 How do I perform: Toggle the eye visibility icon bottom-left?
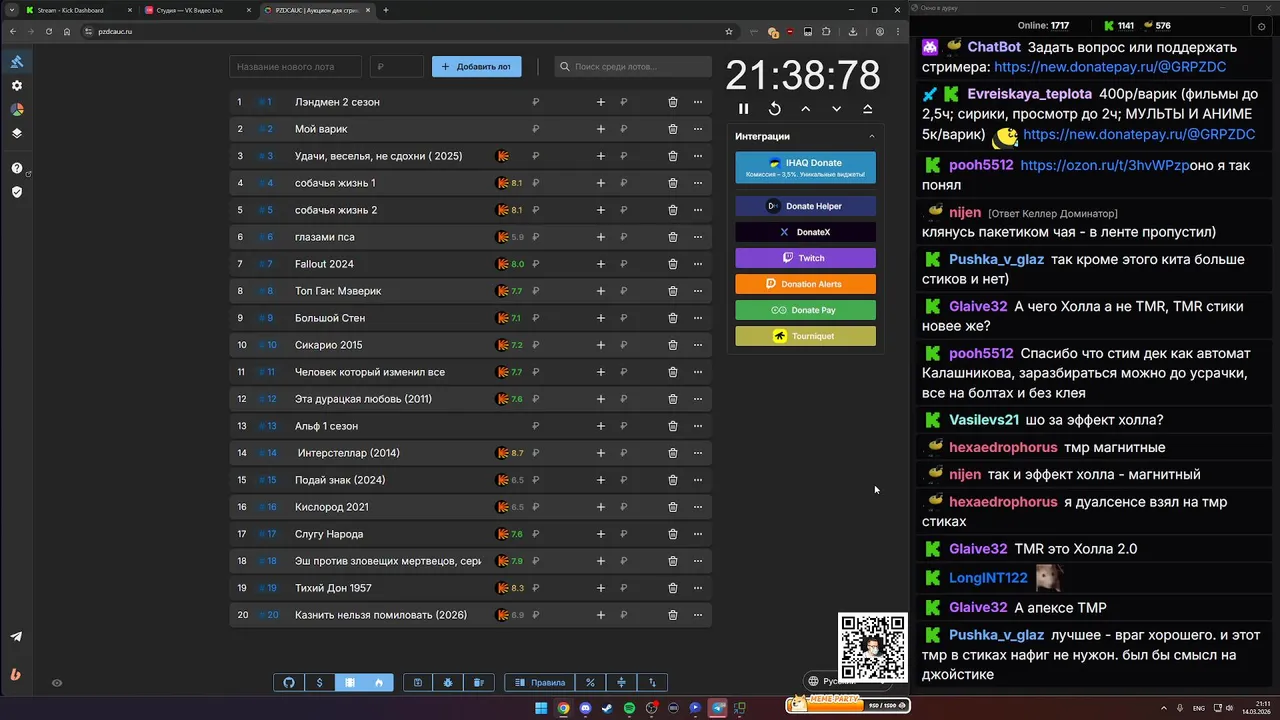tap(57, 683)
